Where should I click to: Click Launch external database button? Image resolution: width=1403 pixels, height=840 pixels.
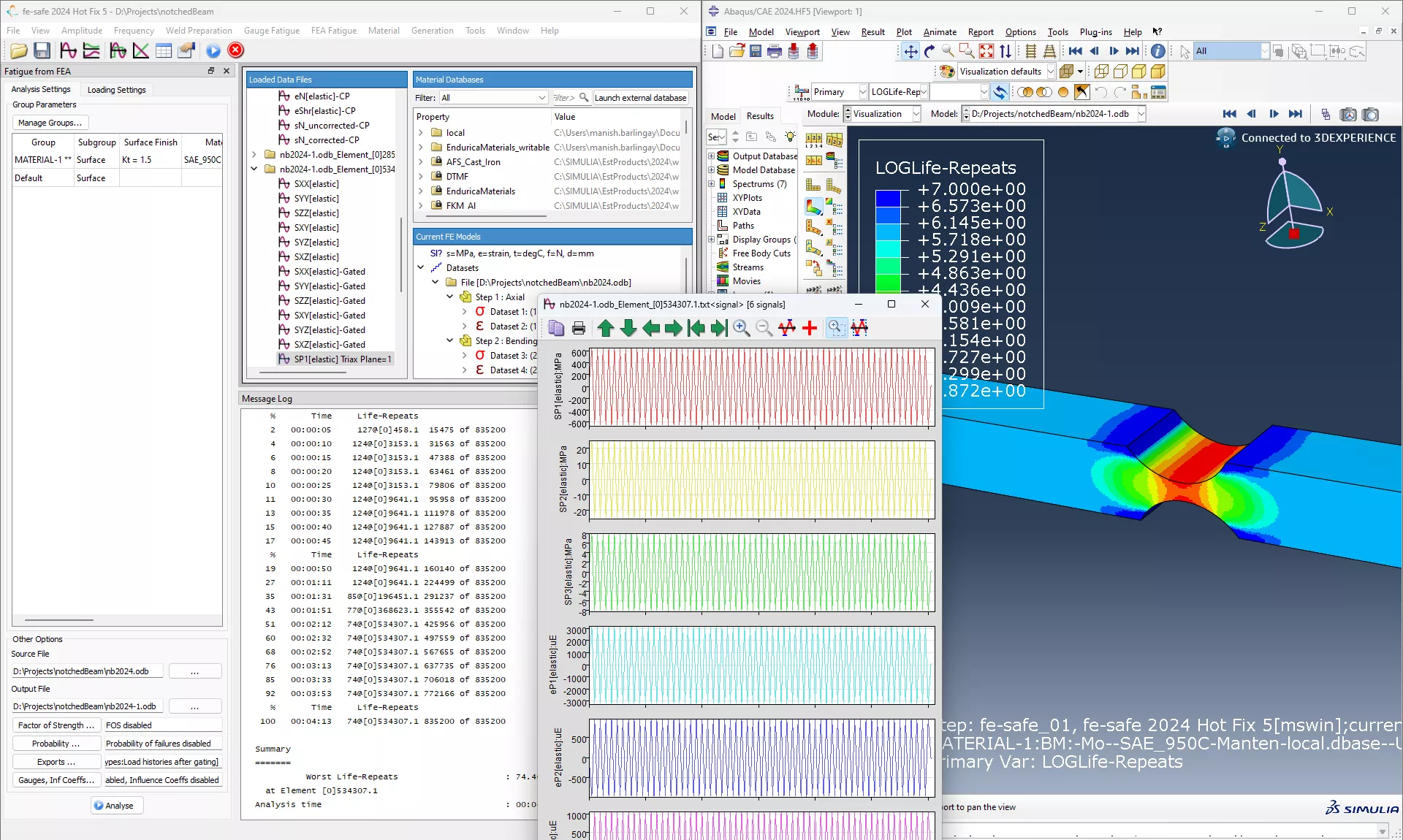point(640,97)
